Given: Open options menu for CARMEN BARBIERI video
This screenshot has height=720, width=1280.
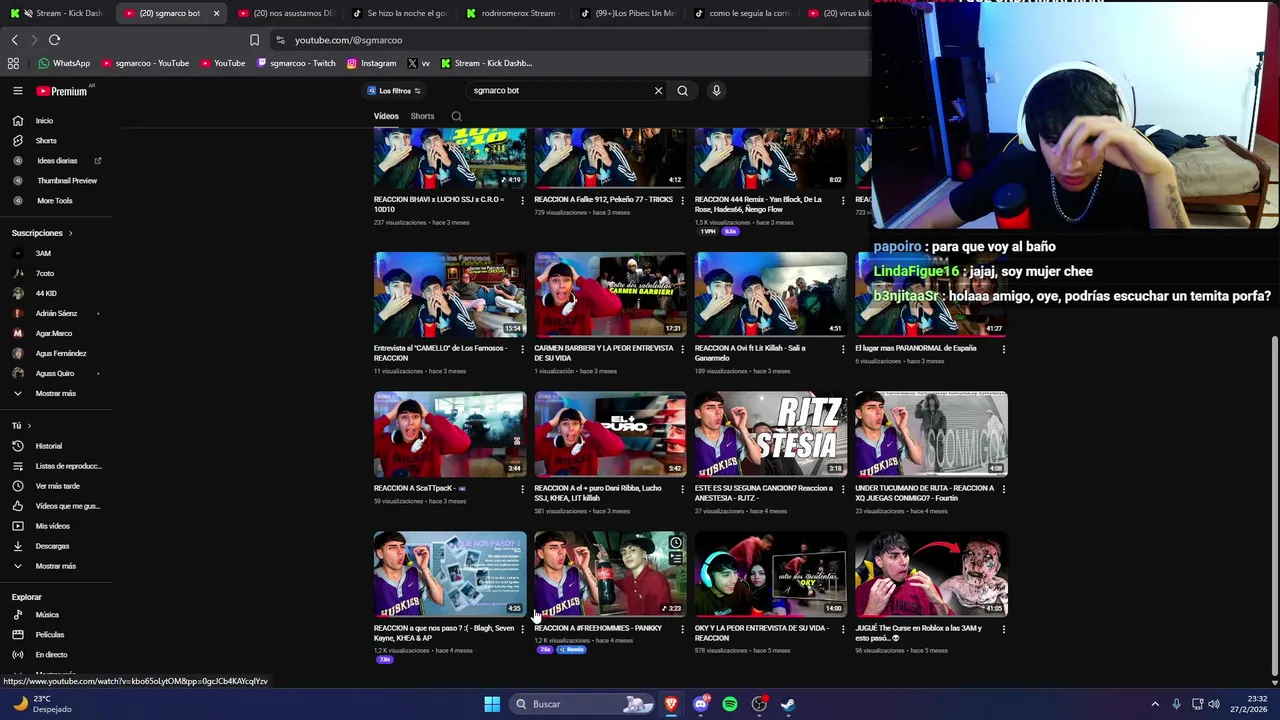Looking at the screenshot, I should point(682,349).
